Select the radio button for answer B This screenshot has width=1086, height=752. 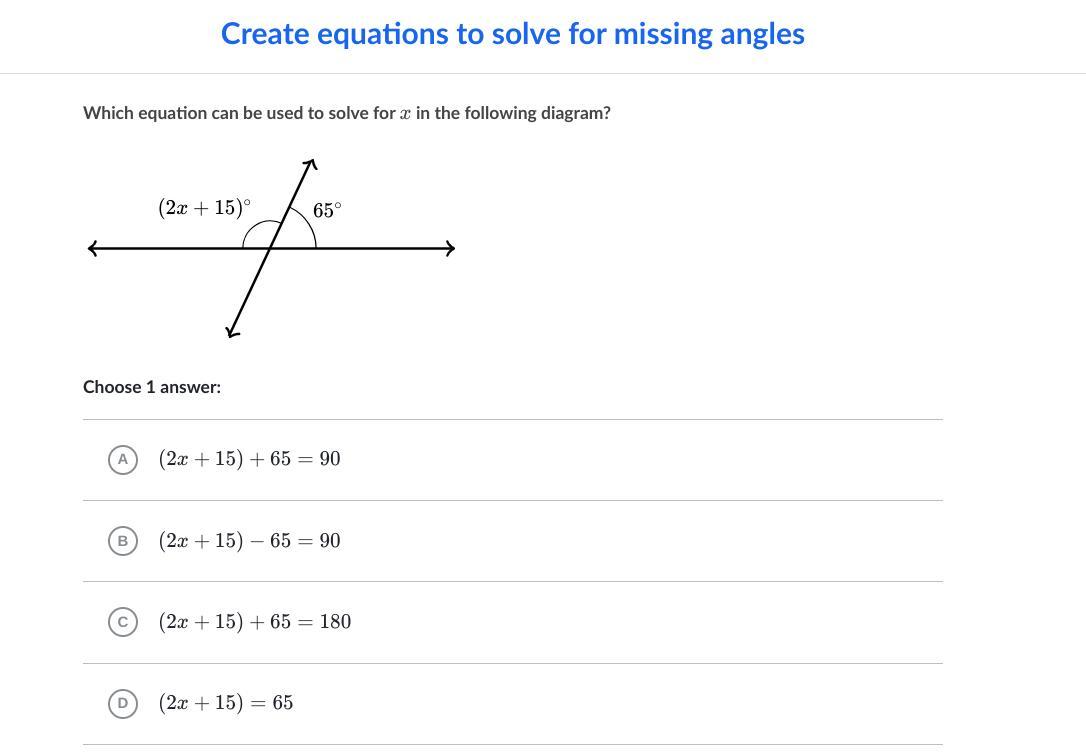122,540
